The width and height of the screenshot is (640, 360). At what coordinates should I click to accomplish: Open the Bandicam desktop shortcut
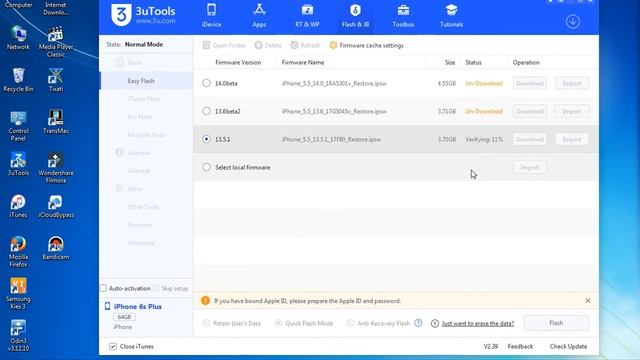pos(56,248)
